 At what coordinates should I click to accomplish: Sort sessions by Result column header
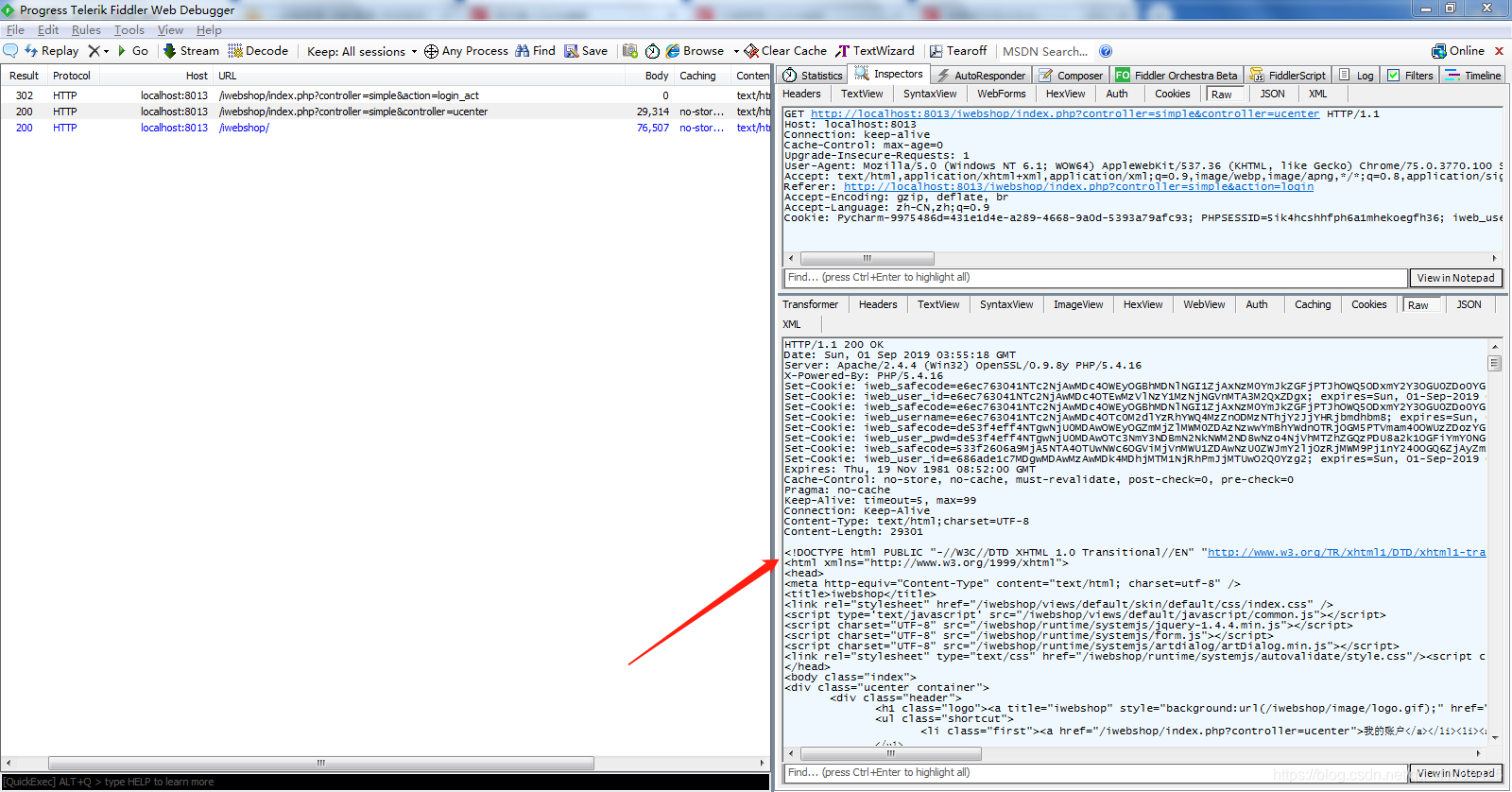pyautogui.click(x=24, y=76)
